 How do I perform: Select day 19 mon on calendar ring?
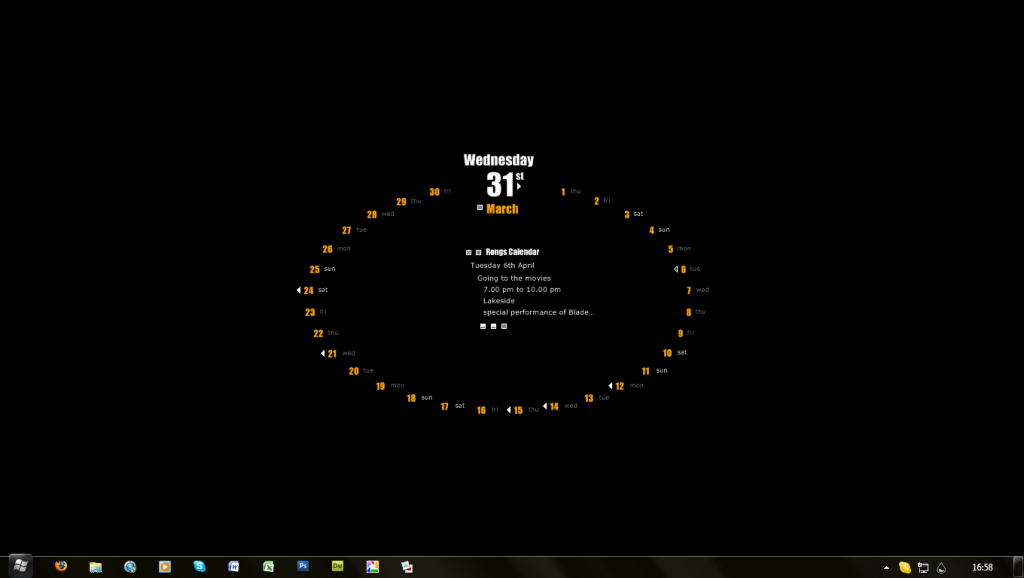390,386
